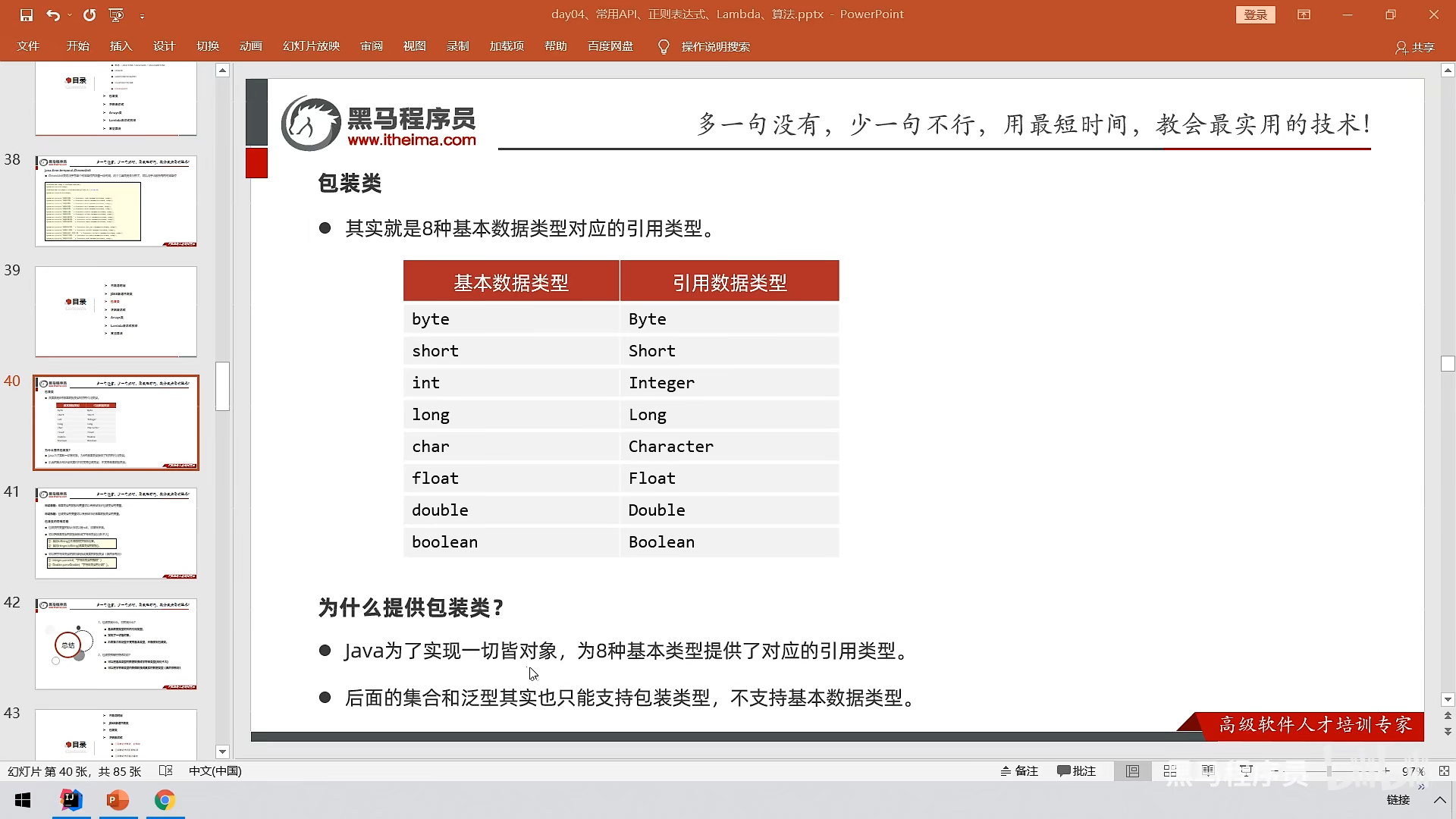Click the Undo arrow icon
Screen dimensions: 1456x819
(52, 14)
